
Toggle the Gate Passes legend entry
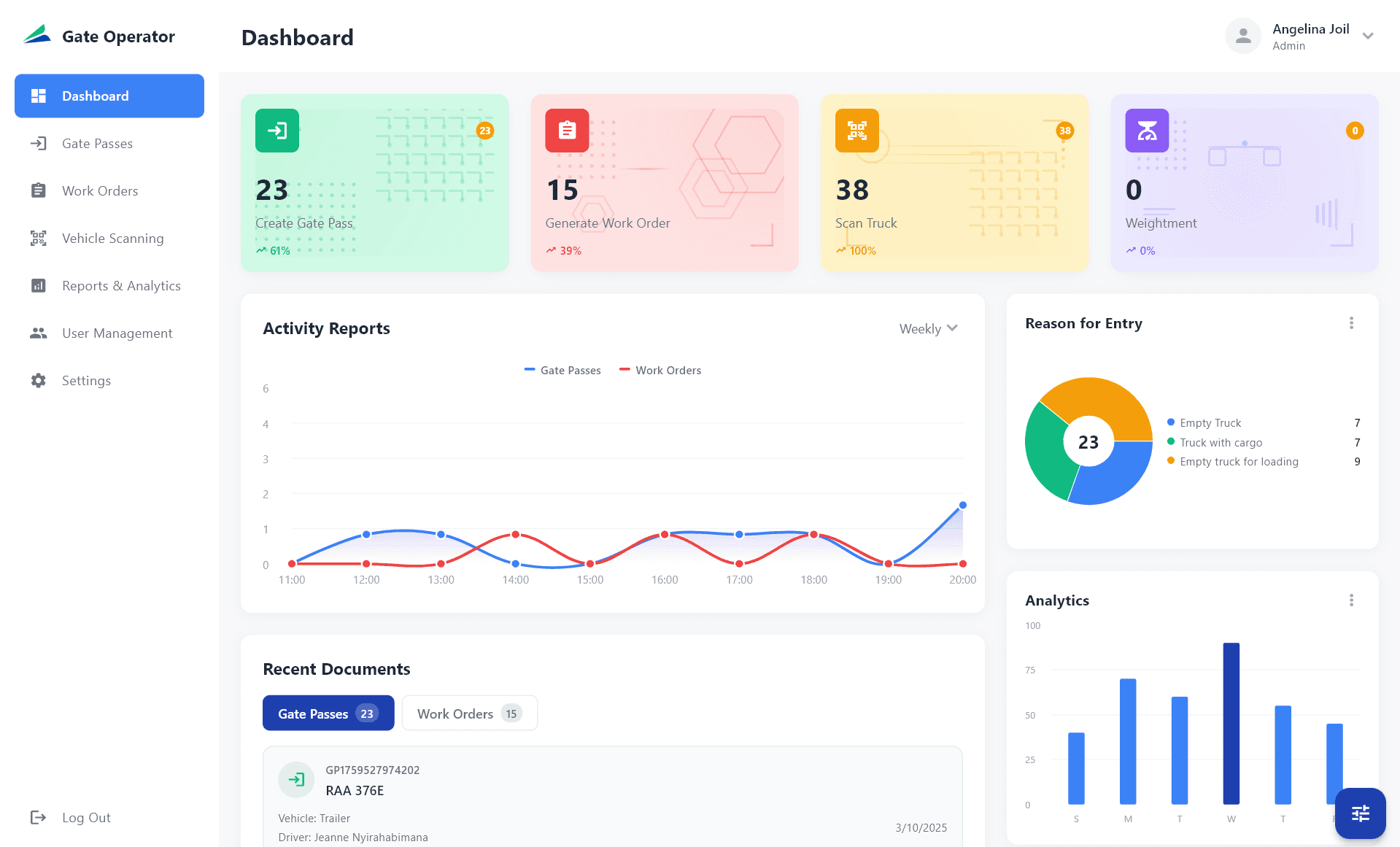[x=562, y=370]
